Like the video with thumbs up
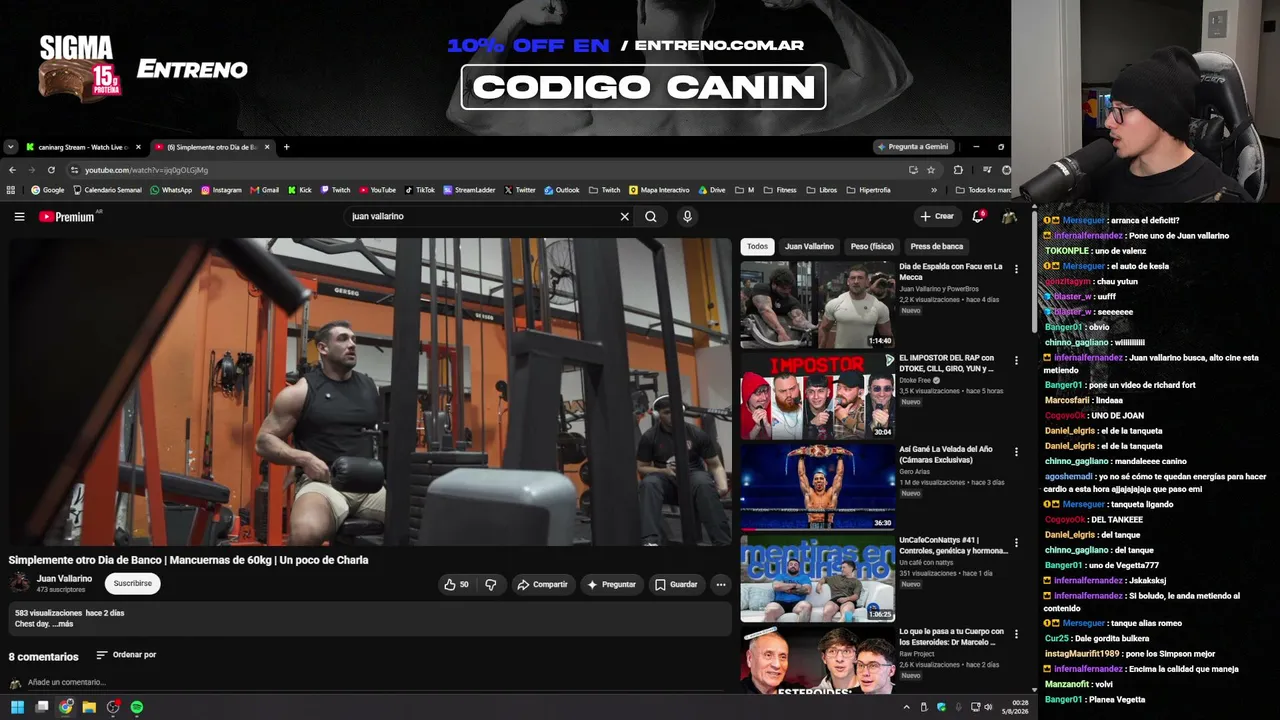The image size is (1280, 720). click(x=457, y=584)
